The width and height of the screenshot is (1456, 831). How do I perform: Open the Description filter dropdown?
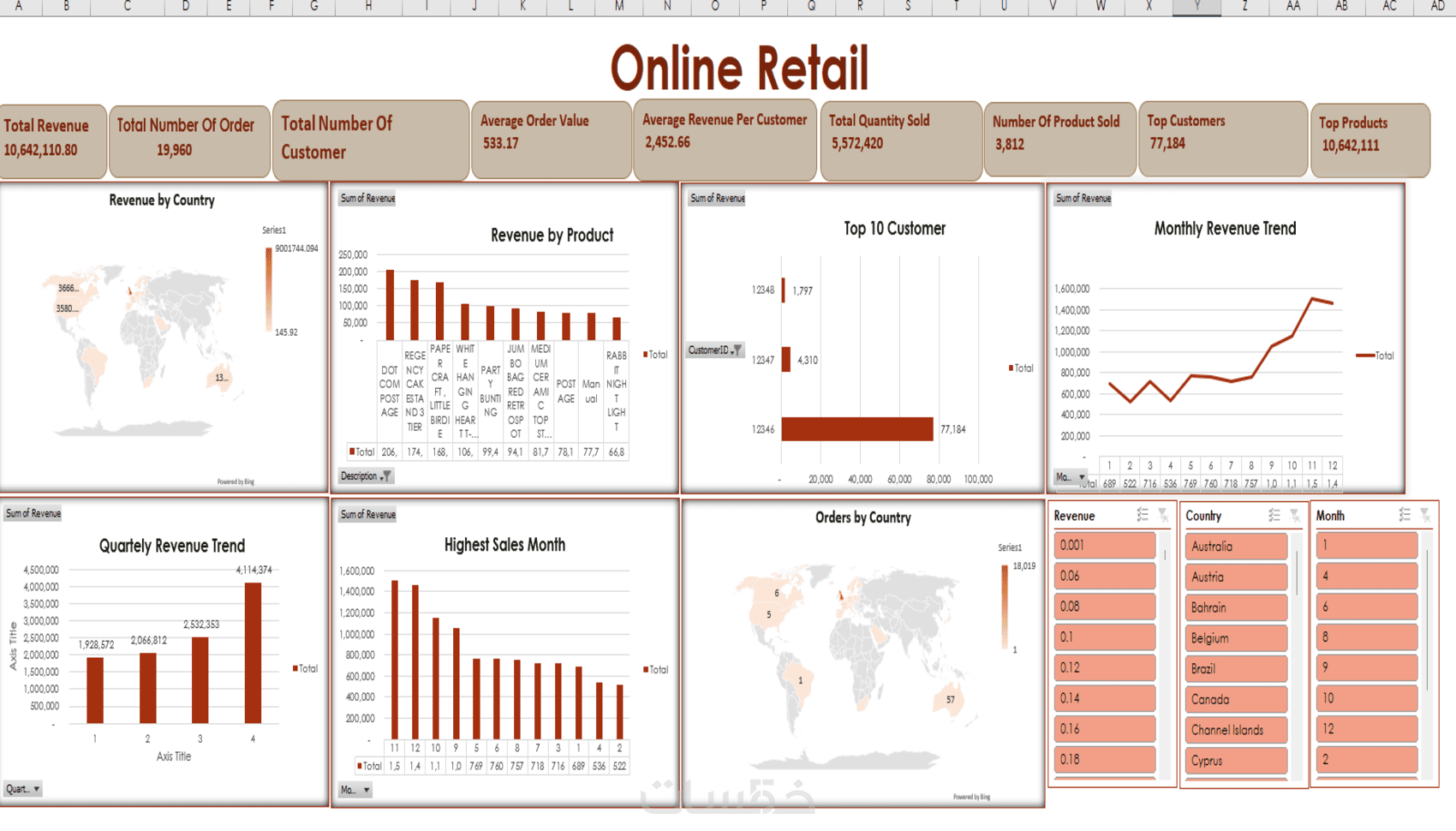366,476
